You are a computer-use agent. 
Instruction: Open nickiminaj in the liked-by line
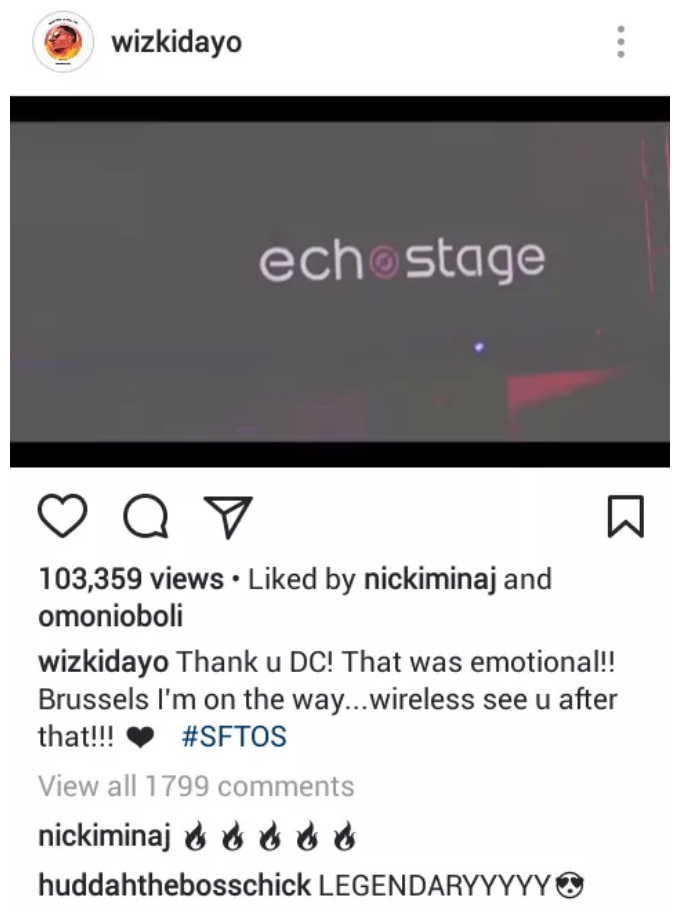[x=430, y=580]
